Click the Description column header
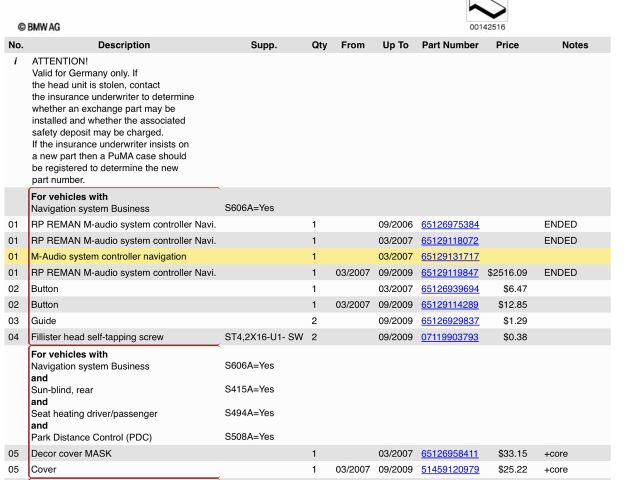640x480 pixels. tap(124, 45)
